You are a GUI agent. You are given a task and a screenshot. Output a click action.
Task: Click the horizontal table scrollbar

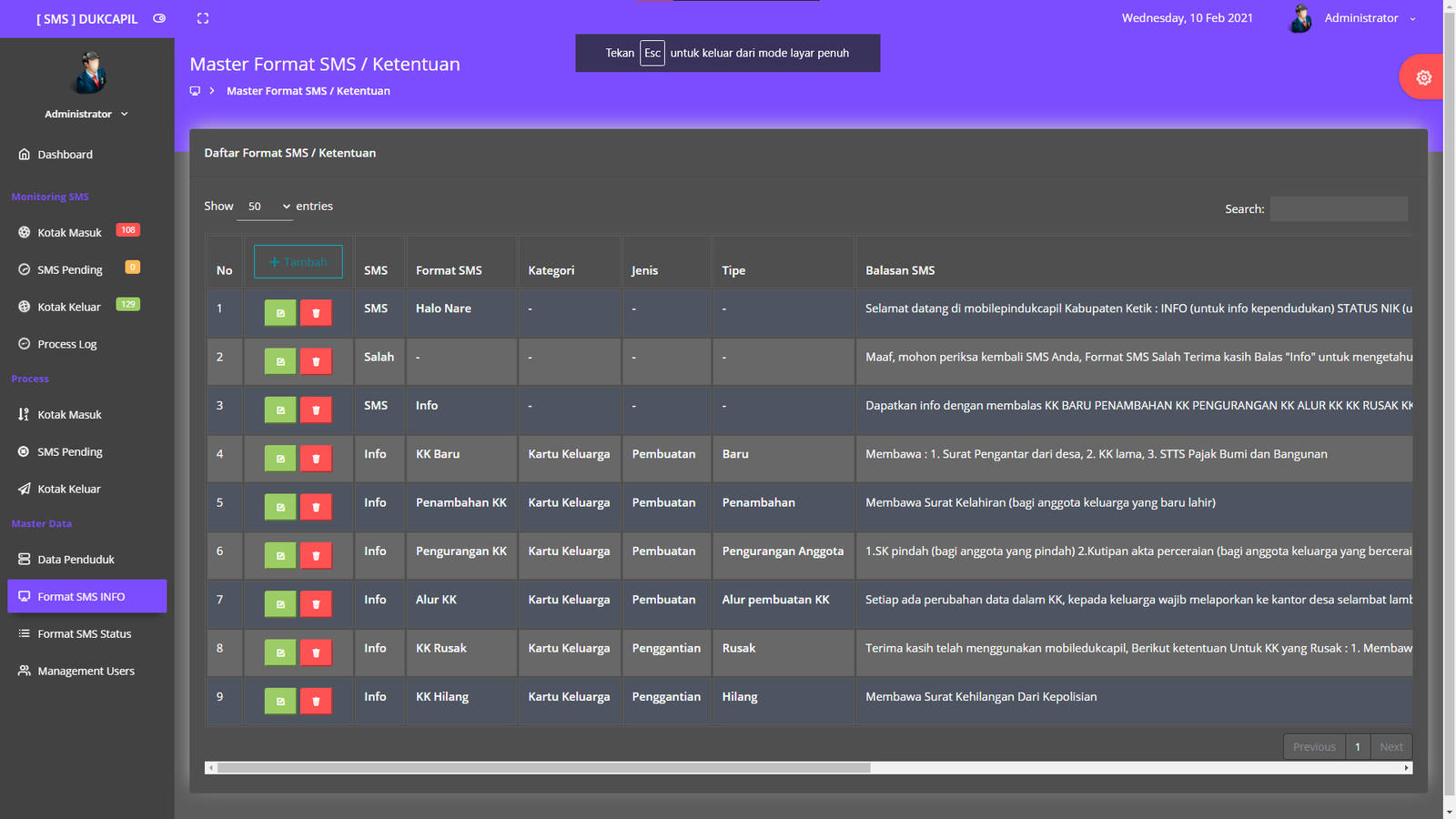click(544, 768)
